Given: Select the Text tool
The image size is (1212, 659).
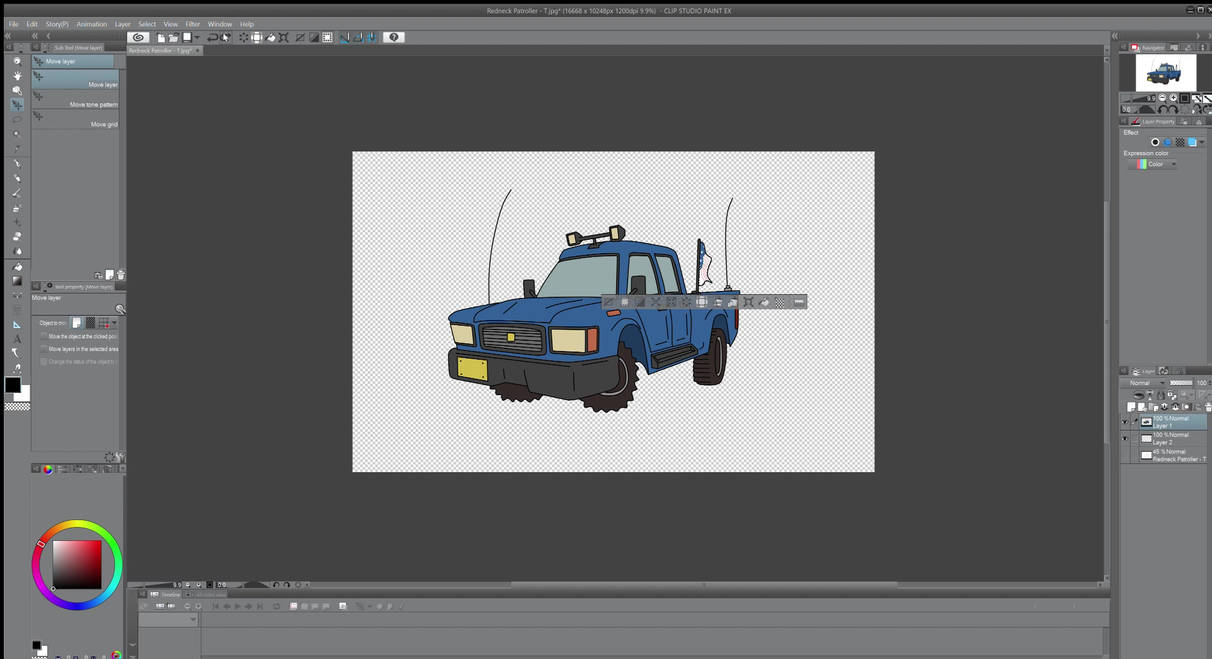Looking at the screenshot, I should [x=17, y=339].
